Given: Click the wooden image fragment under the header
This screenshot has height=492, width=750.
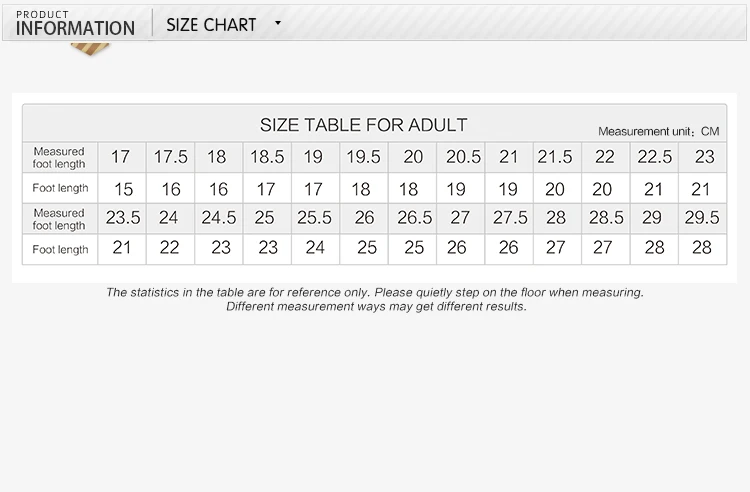Looking at the screenshot, I should tap(91, 48).
